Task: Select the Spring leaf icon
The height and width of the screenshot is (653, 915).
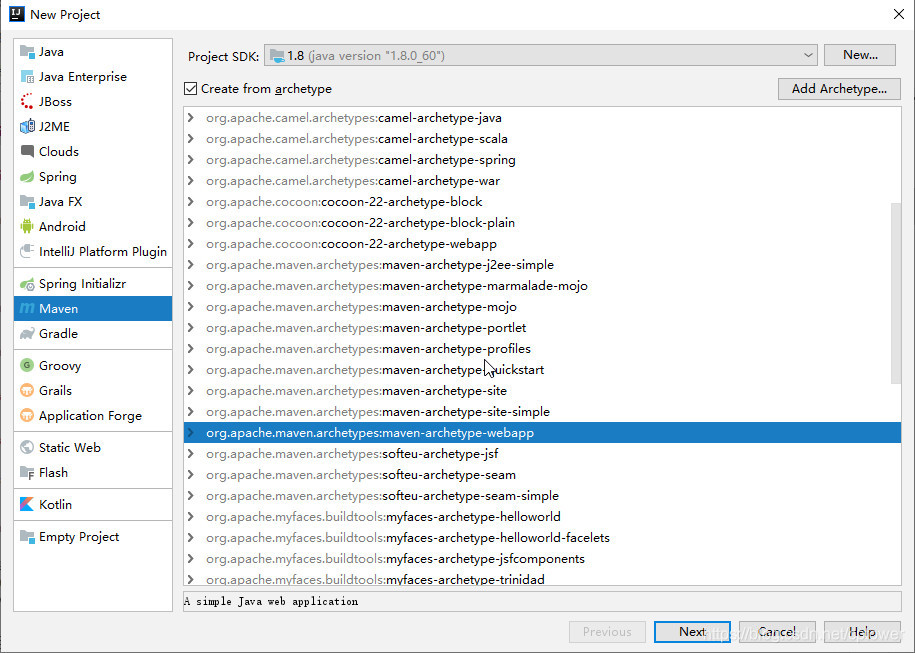Action: (x=27, y=177)
